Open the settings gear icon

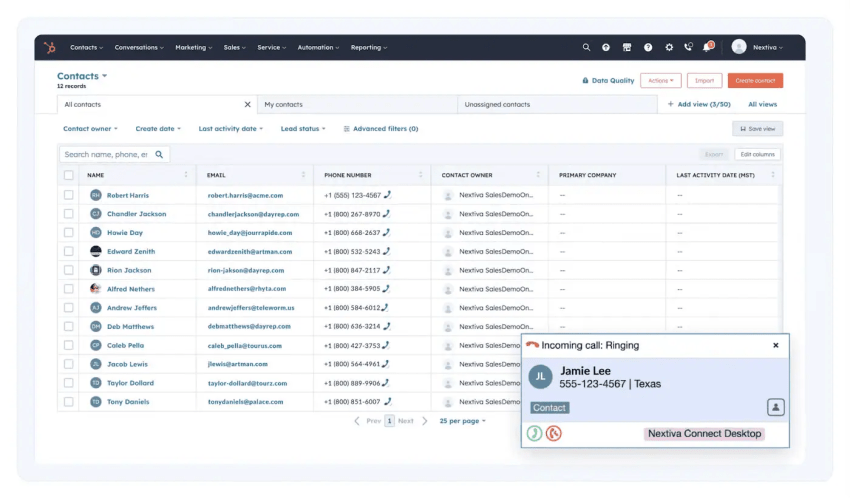(669, 48)
